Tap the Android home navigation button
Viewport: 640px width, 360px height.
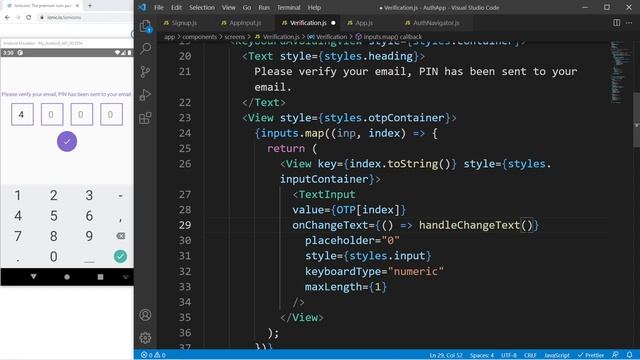(x=67, y=277)
